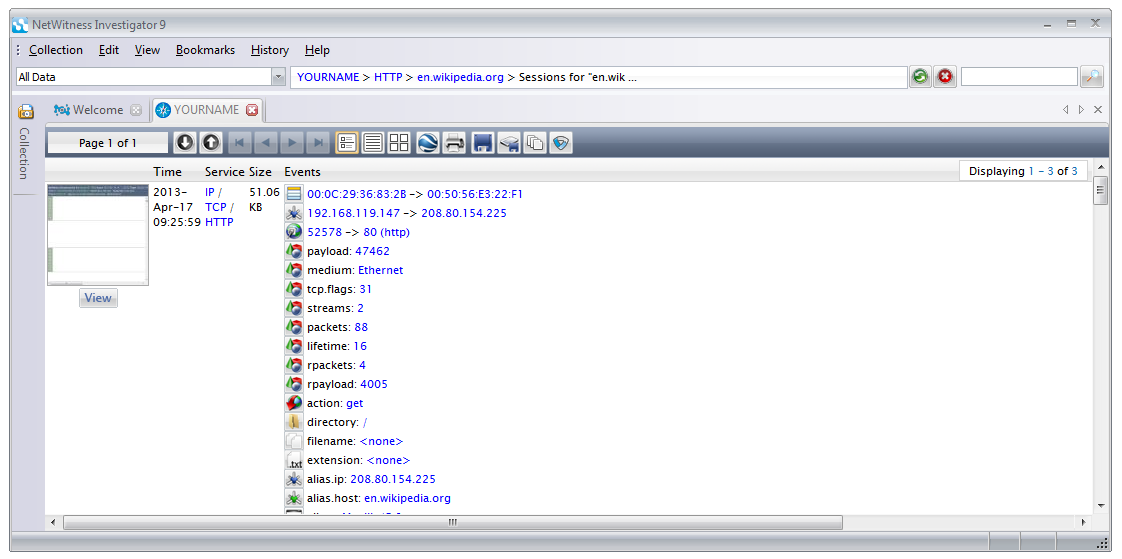Go to next page of sessions

click(x=291, y=143)
